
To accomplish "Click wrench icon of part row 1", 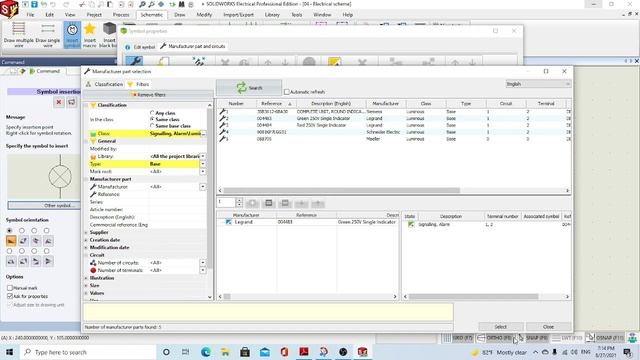I will [222, 111].
